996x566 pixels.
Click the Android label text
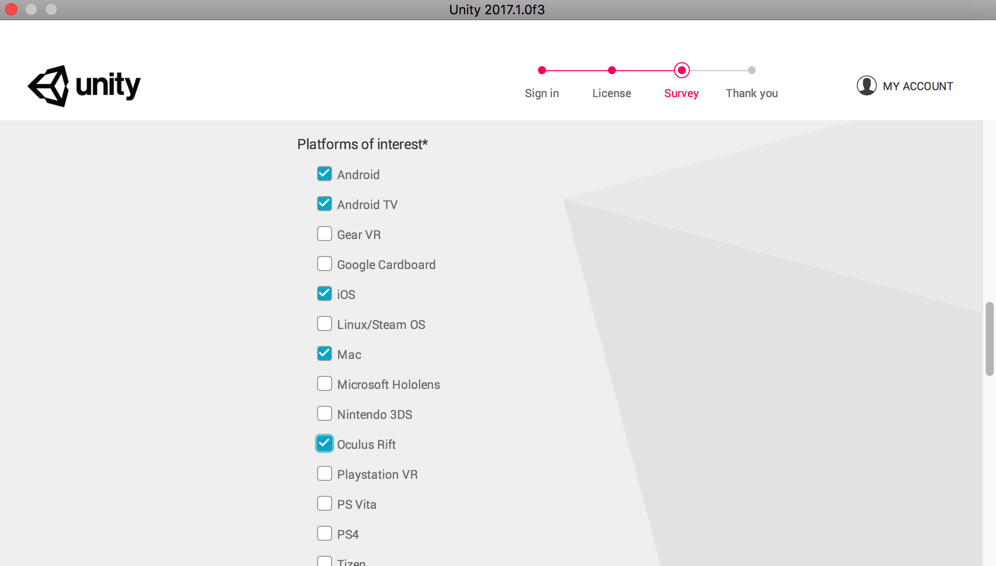[358, 175]
